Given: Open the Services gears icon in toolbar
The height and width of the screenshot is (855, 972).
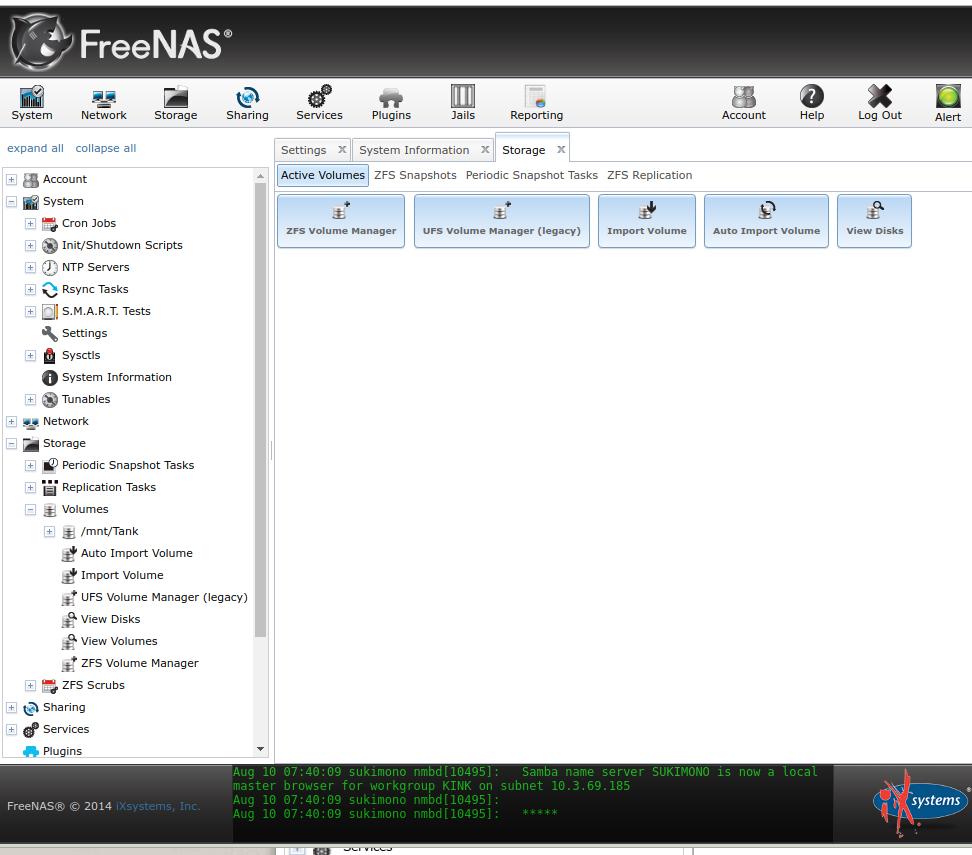Looking at the screenshot, I should 319,103.
